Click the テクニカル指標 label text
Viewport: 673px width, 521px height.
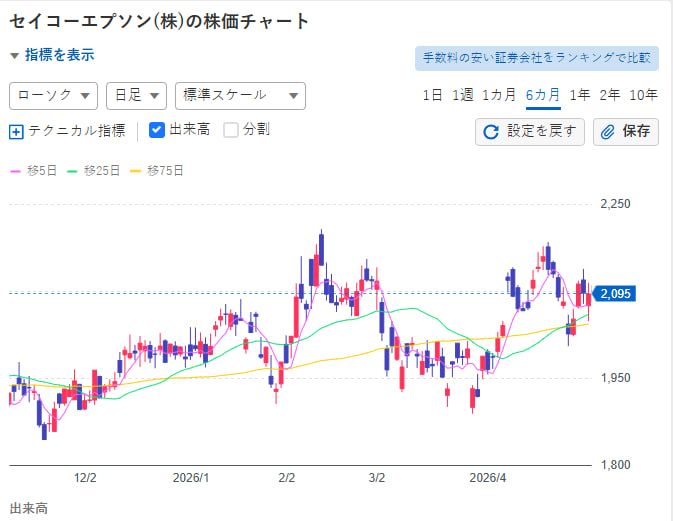point(77,131)
